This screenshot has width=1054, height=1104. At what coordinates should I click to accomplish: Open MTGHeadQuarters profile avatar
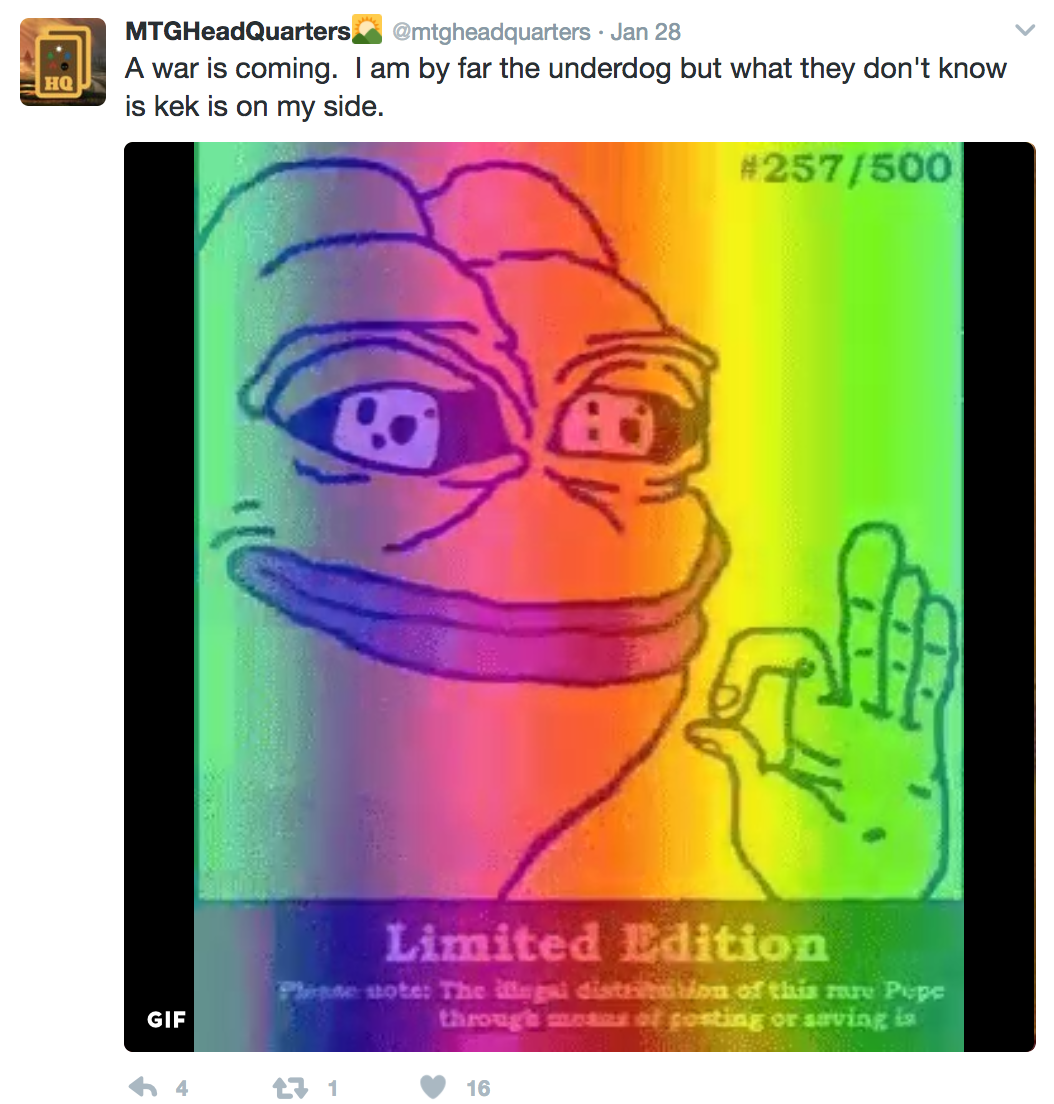coord(63,62)
